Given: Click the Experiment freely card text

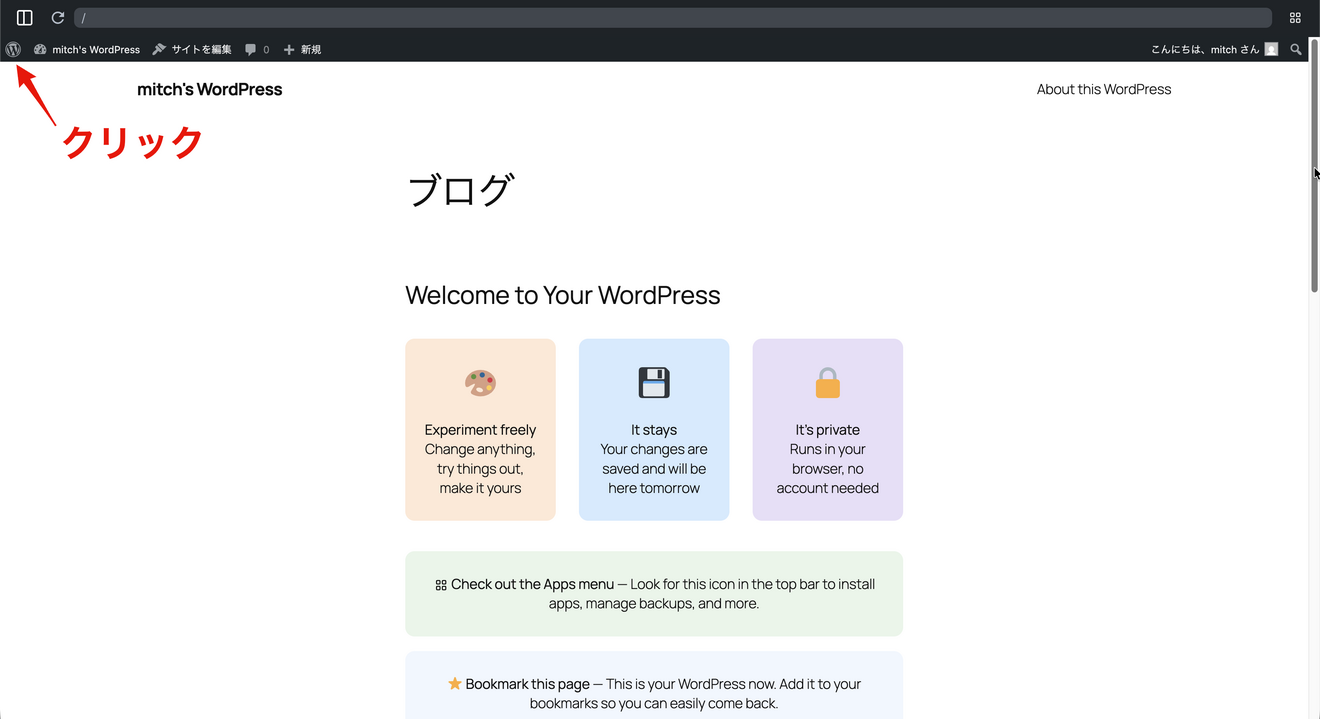Looking at the screenshot, I should [480, 430].
